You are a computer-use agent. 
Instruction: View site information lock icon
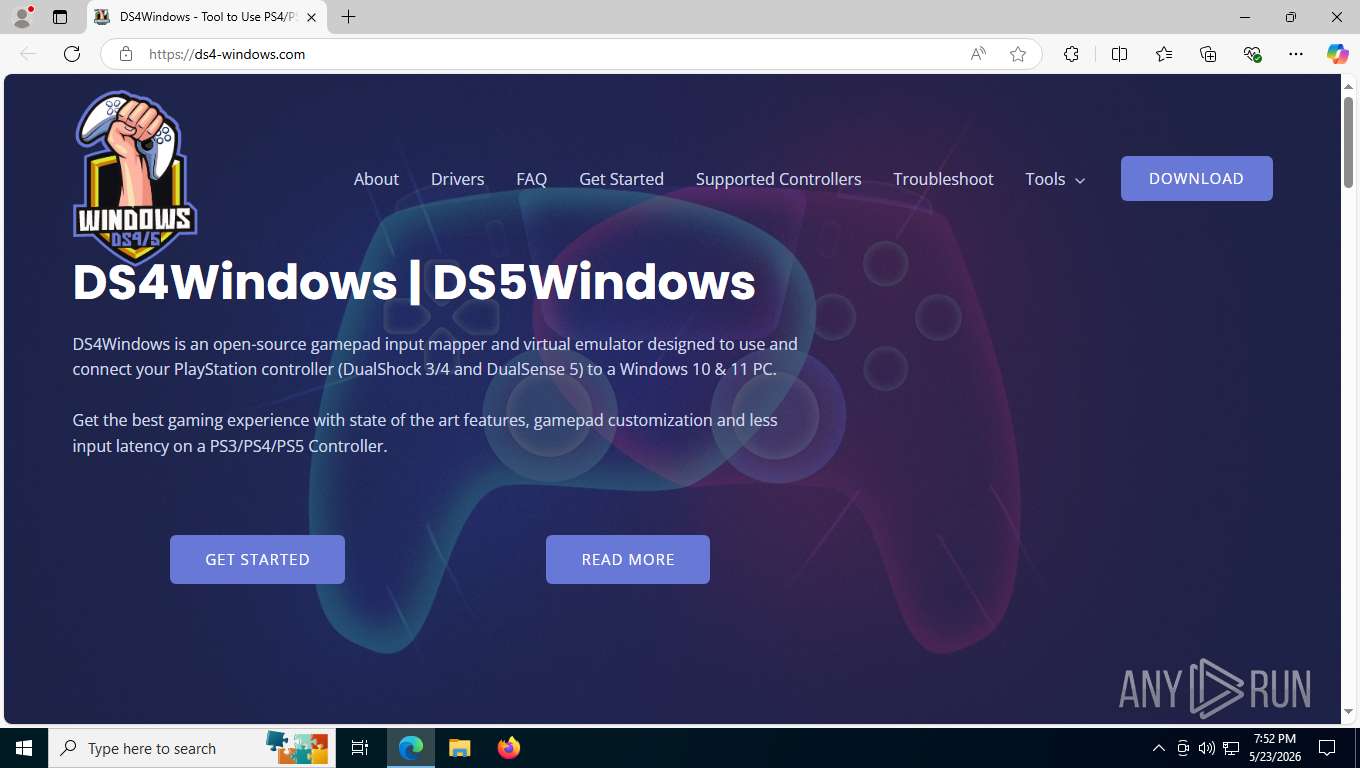tap(126, 54)
